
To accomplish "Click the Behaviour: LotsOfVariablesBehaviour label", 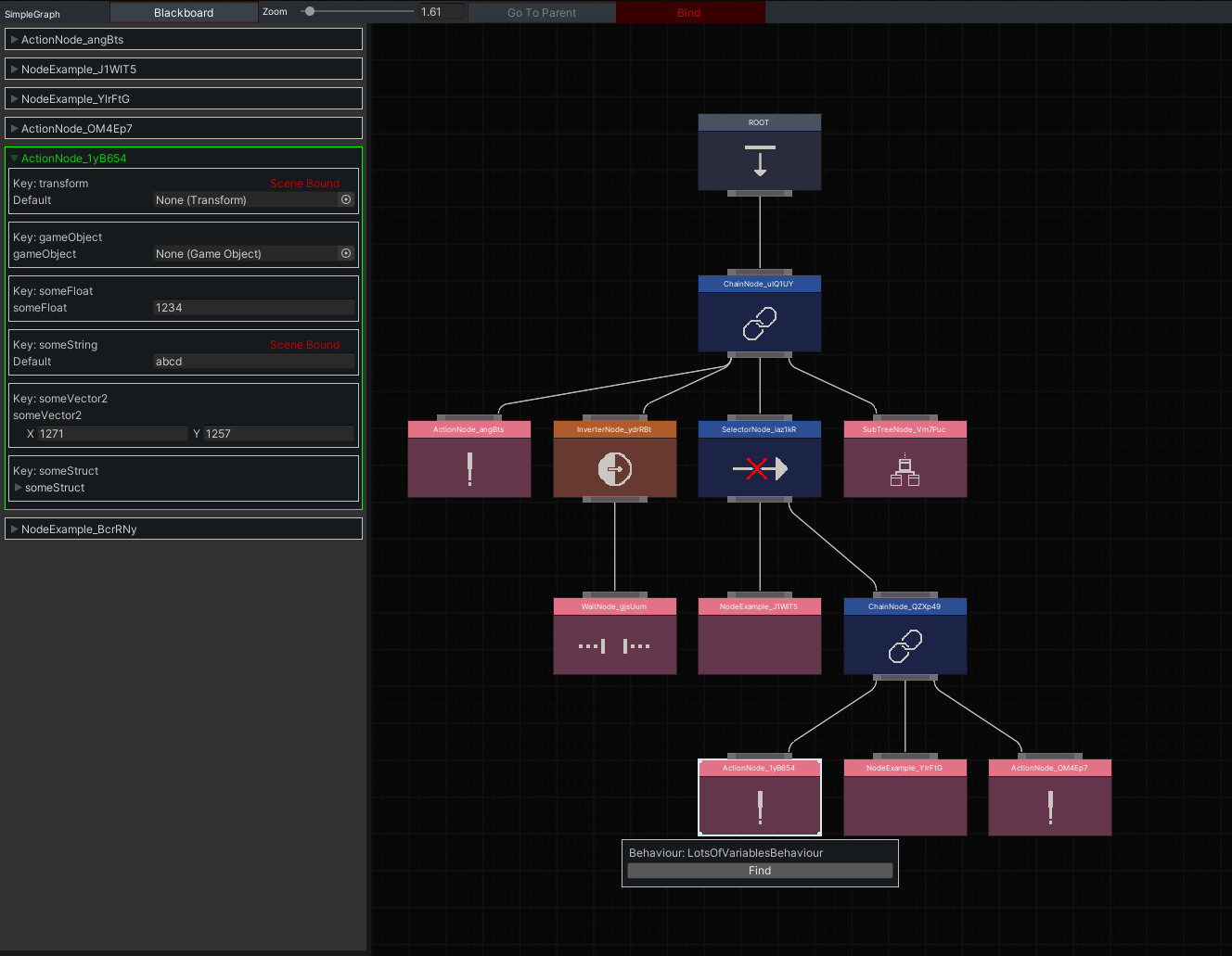I will [x=726, y=853].
